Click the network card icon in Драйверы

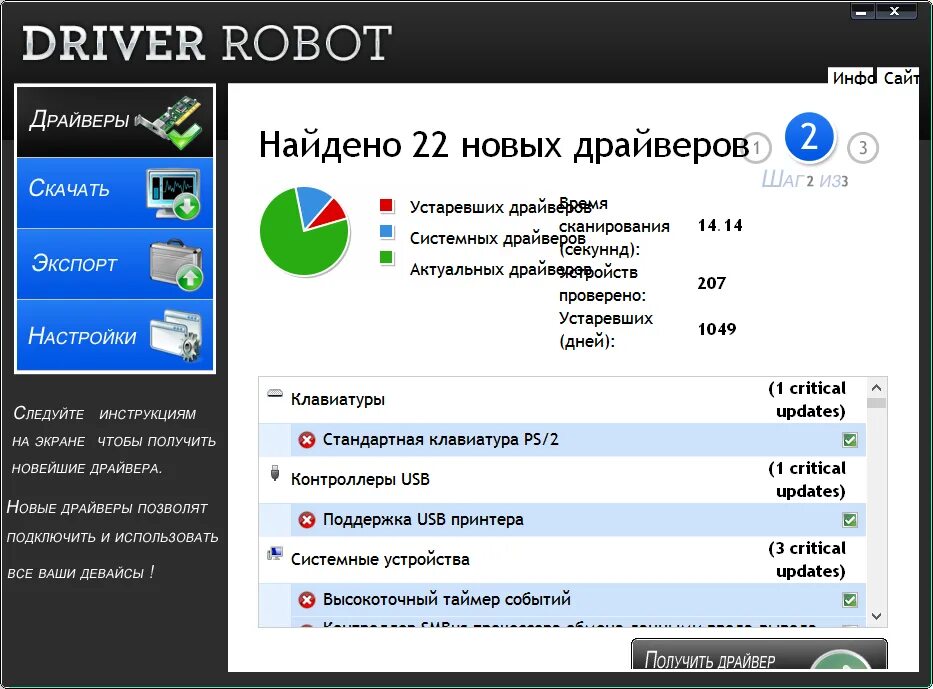point(170,121)
